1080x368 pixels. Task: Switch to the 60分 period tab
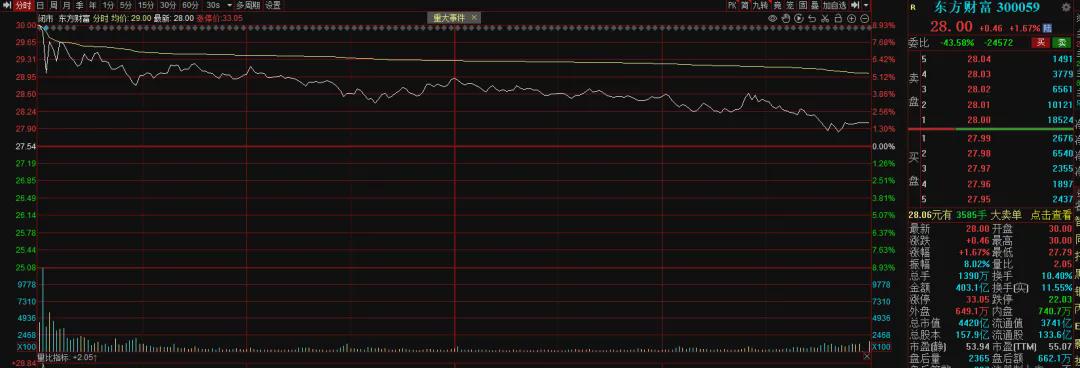click(x=189, y=6)
